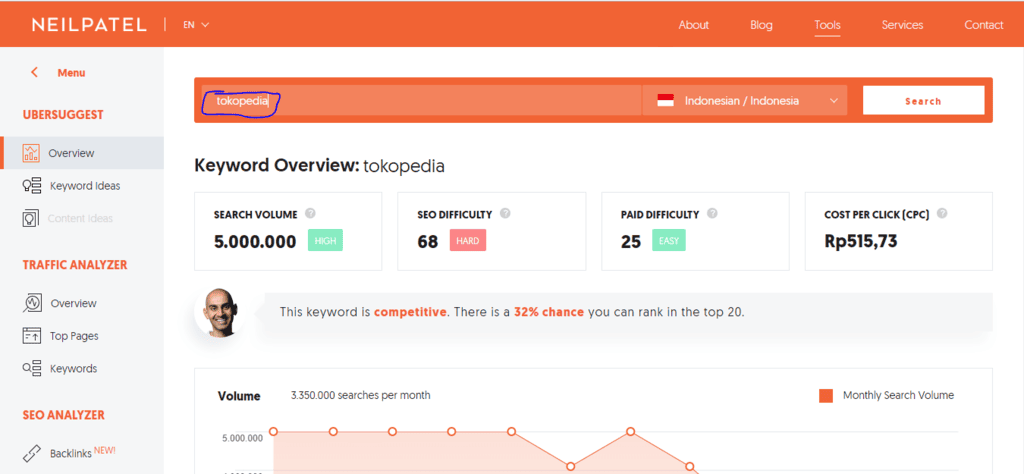Click the Volume chart title
Screen dimensions: 1024x474
239,396
